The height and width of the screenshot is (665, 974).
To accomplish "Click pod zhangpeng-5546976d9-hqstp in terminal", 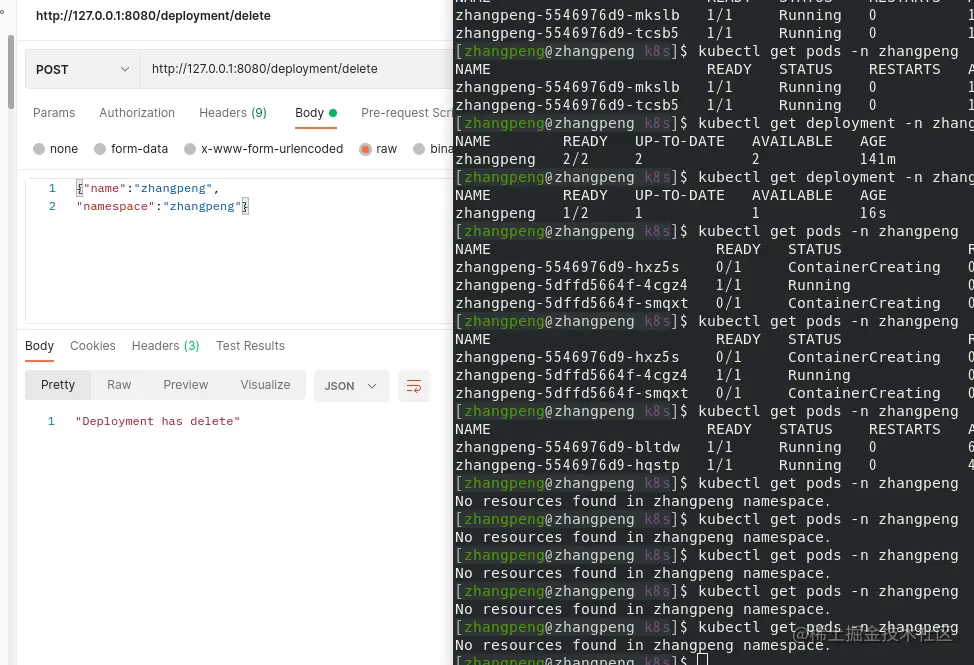I will [x=568, y=465].
